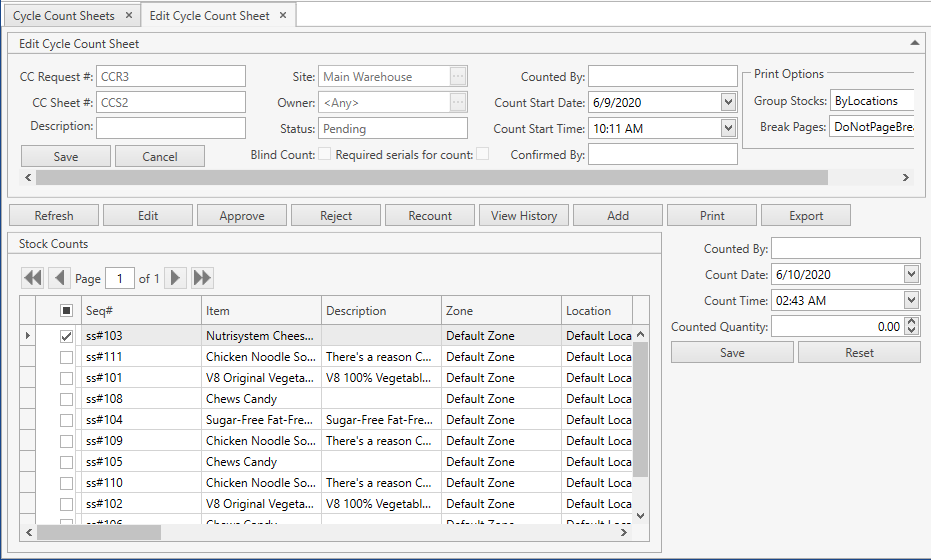Check the ss#111 row checkbox
Image resolution: width=931 pixels, height=560 pixels.
[x=66, y=357]
